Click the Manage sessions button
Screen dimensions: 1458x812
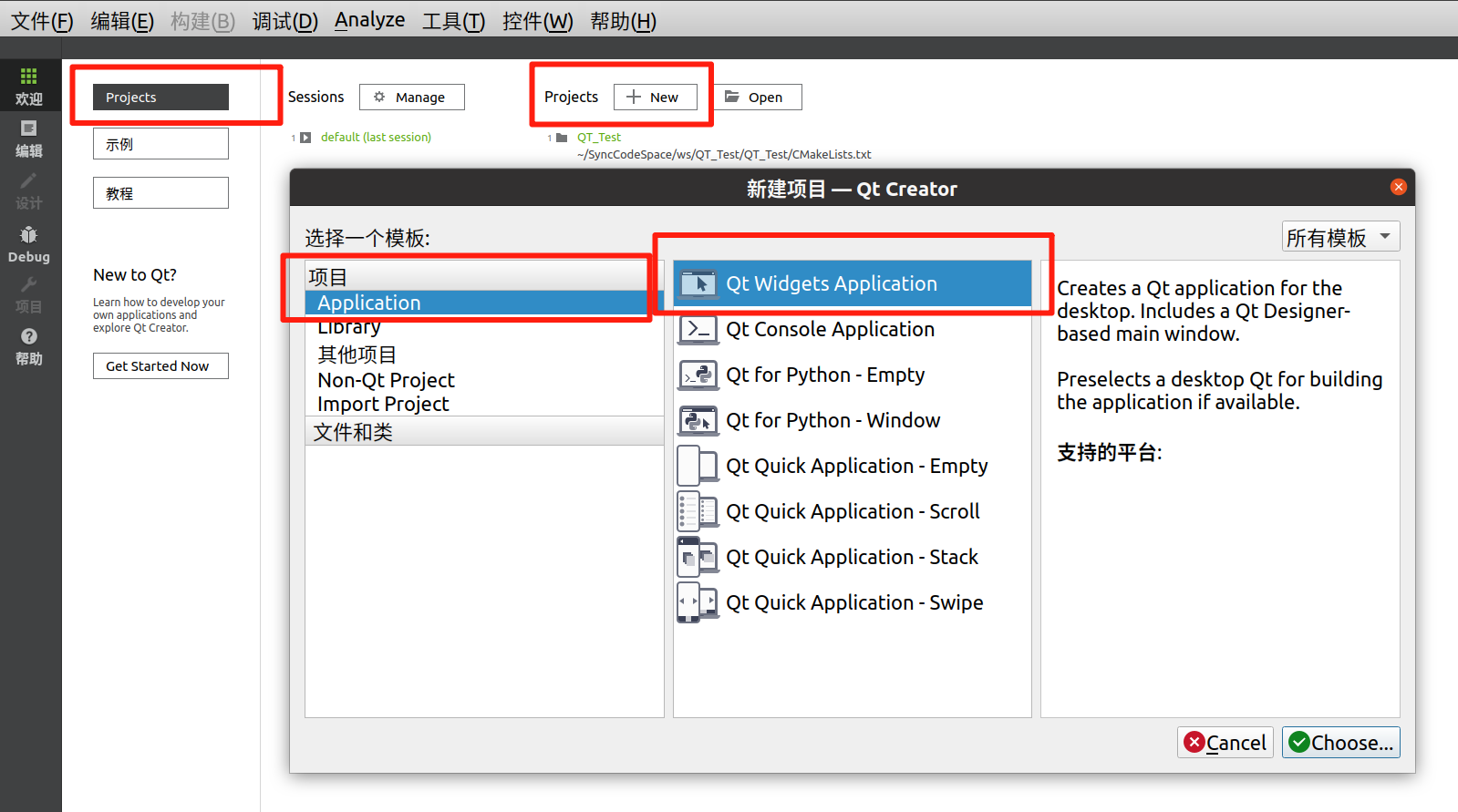pyautogui.click(x=411, y=98)
